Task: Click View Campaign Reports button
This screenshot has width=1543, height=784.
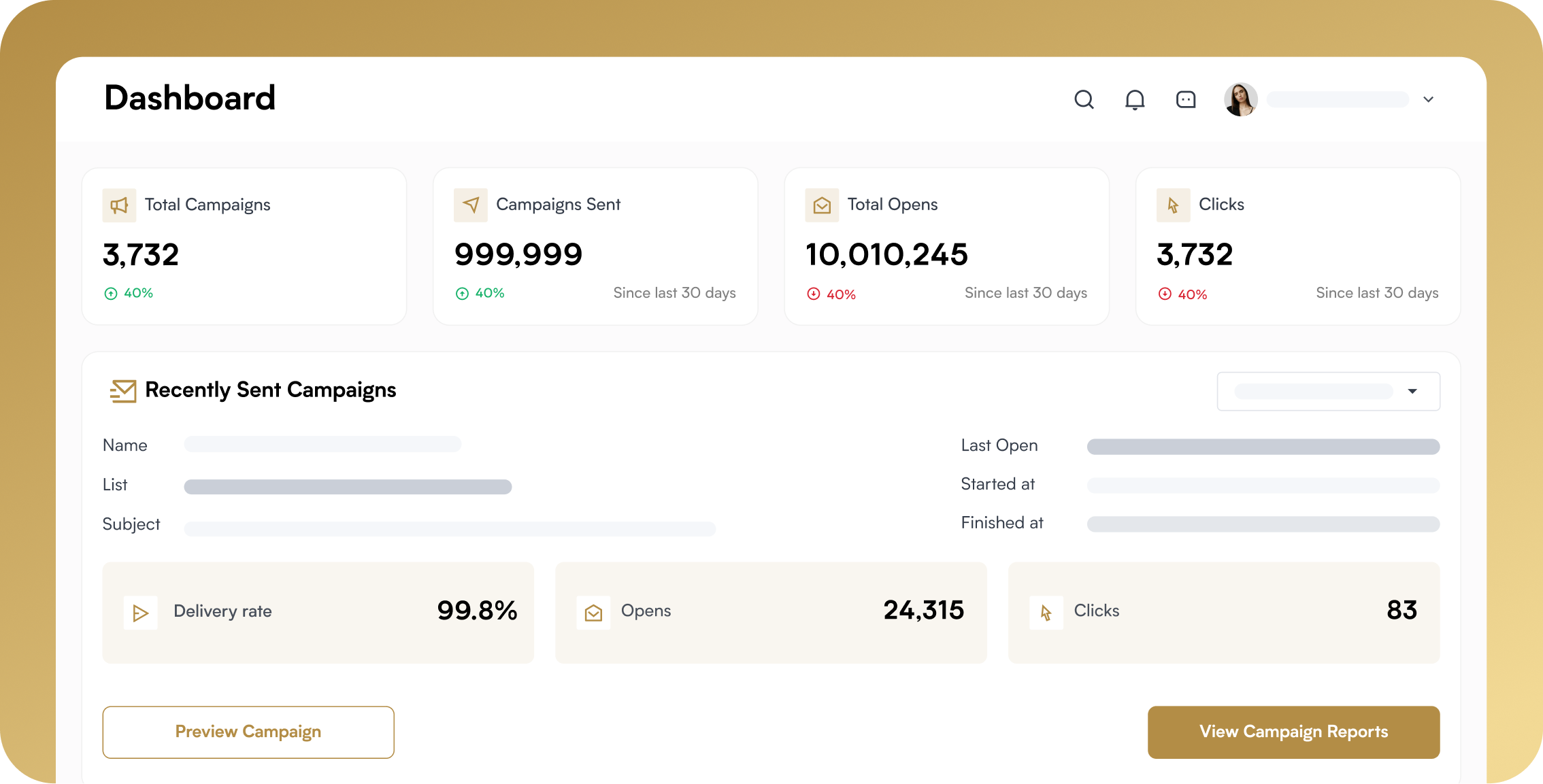Action: click(1293, 732)
